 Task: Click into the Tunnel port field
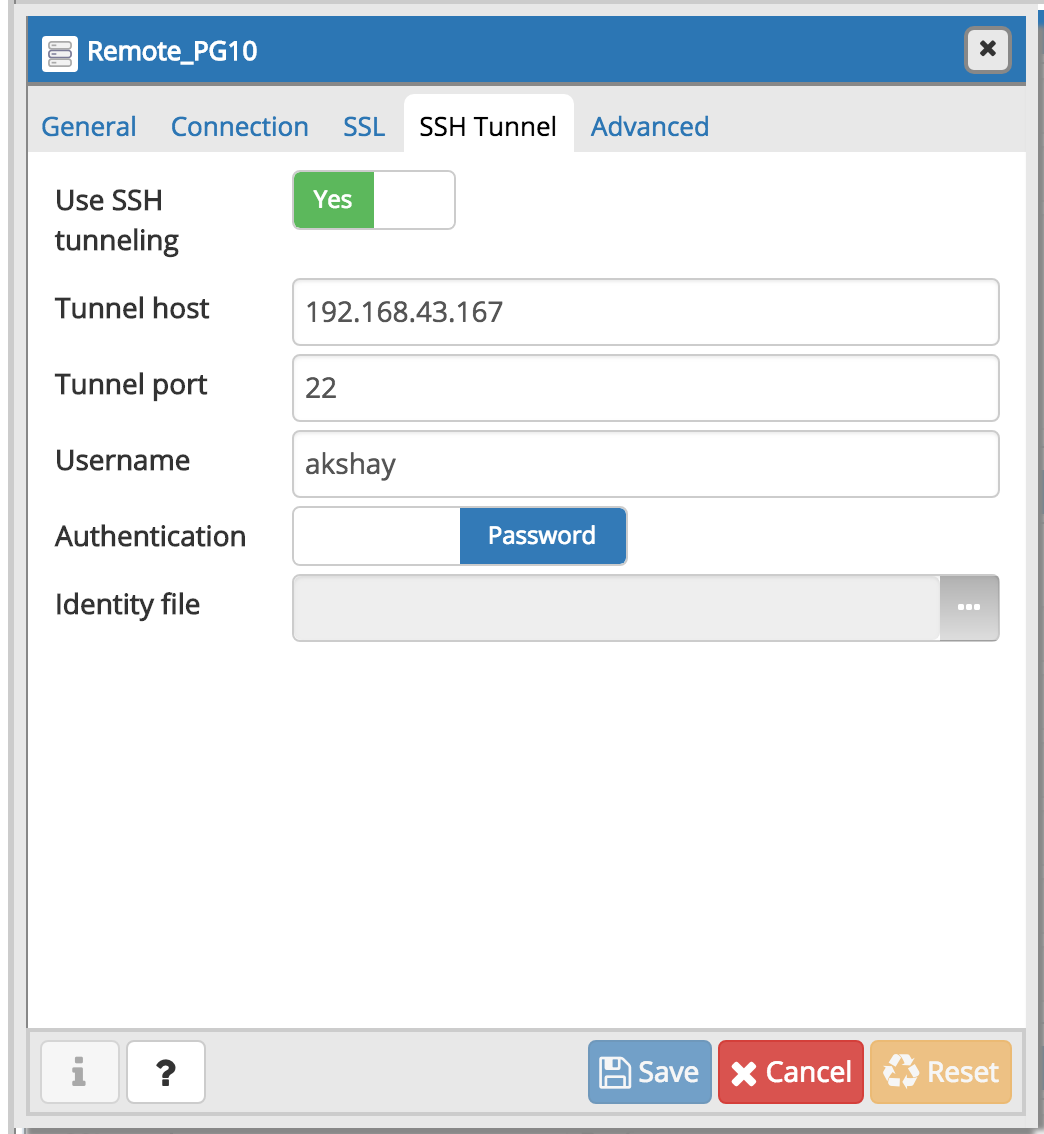coord(645,388)
